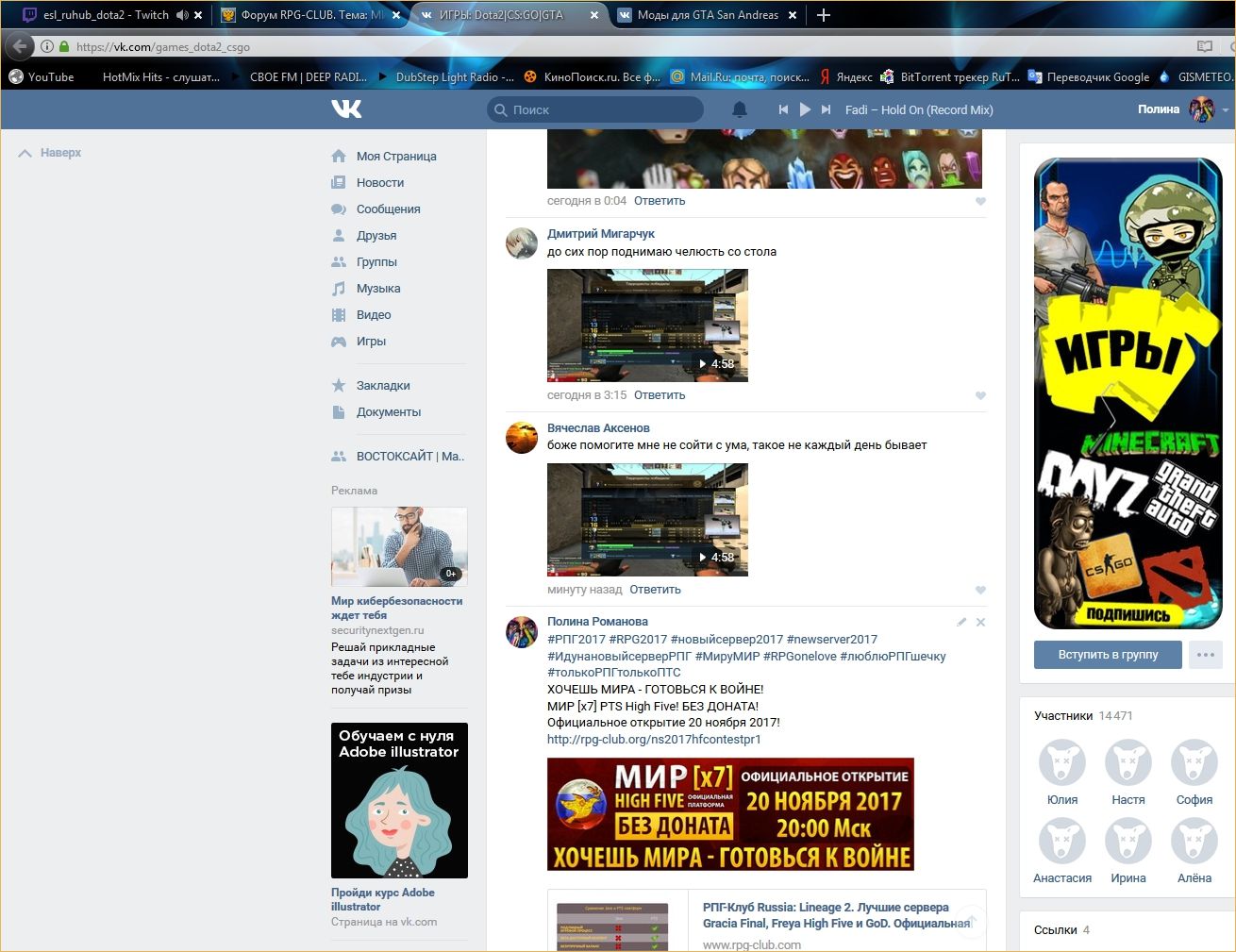Skip to next track in header player
Viewport: 1236px width, 952px height.
coord(826,109)
